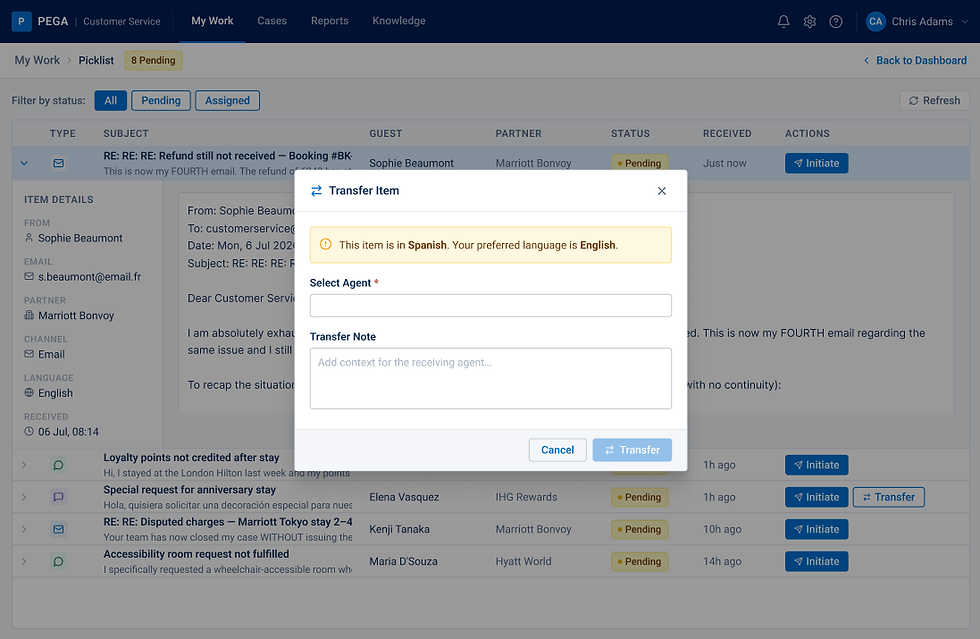Select the All status filter
The height and width of the screenshot is (639, 980).
tap(111, 101)
